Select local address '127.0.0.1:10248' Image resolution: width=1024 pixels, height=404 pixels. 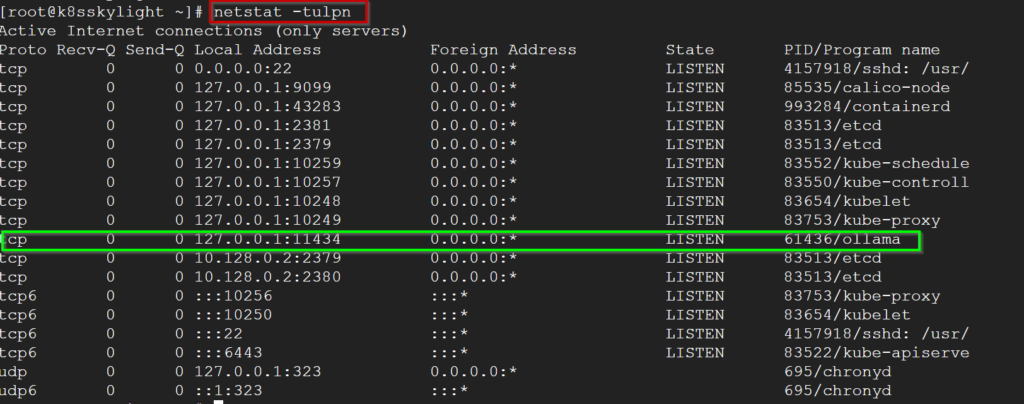pos(268,201)
